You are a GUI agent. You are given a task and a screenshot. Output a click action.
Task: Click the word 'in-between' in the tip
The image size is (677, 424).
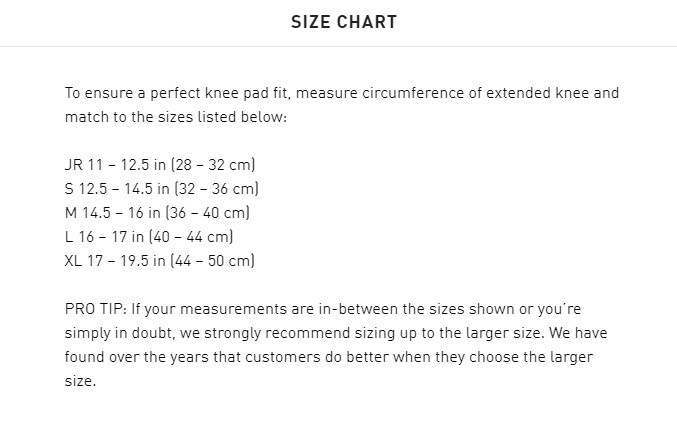(328, 309)
